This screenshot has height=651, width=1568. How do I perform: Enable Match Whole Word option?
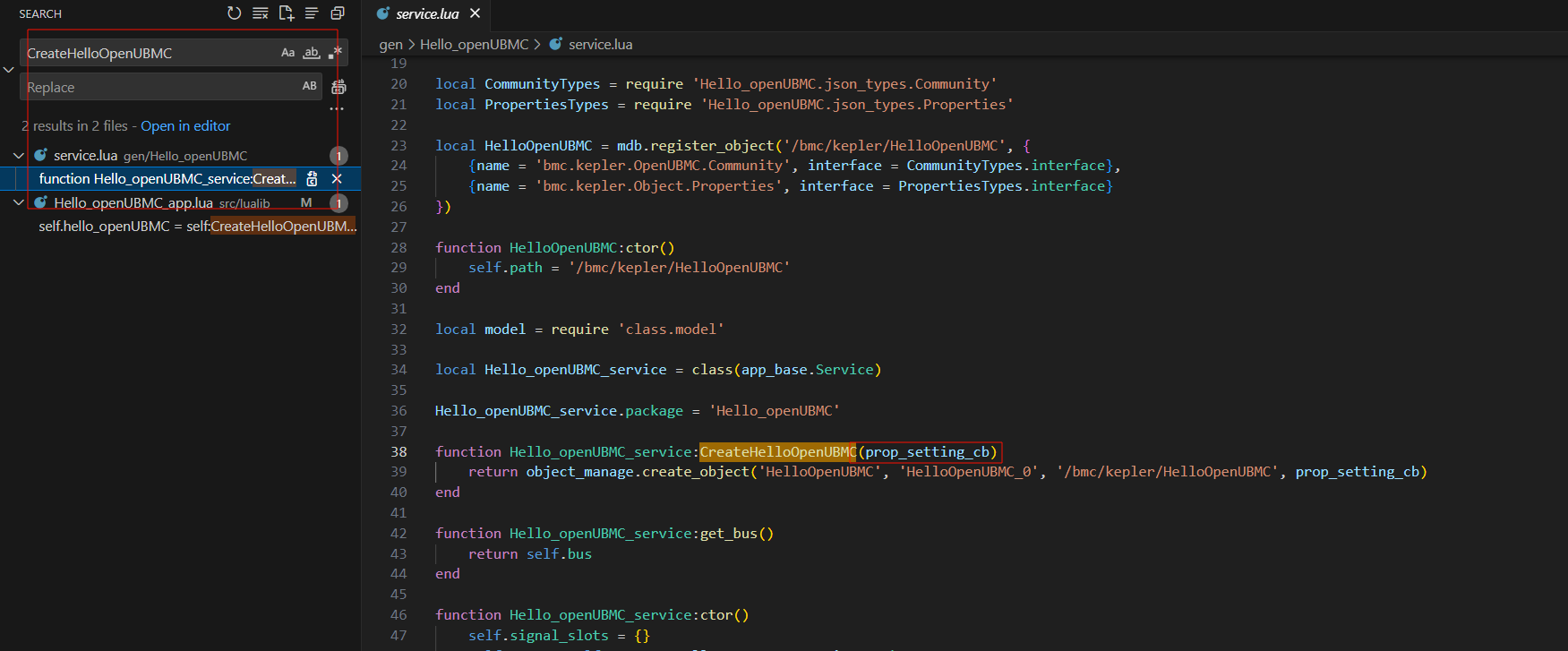coord(311,53)
